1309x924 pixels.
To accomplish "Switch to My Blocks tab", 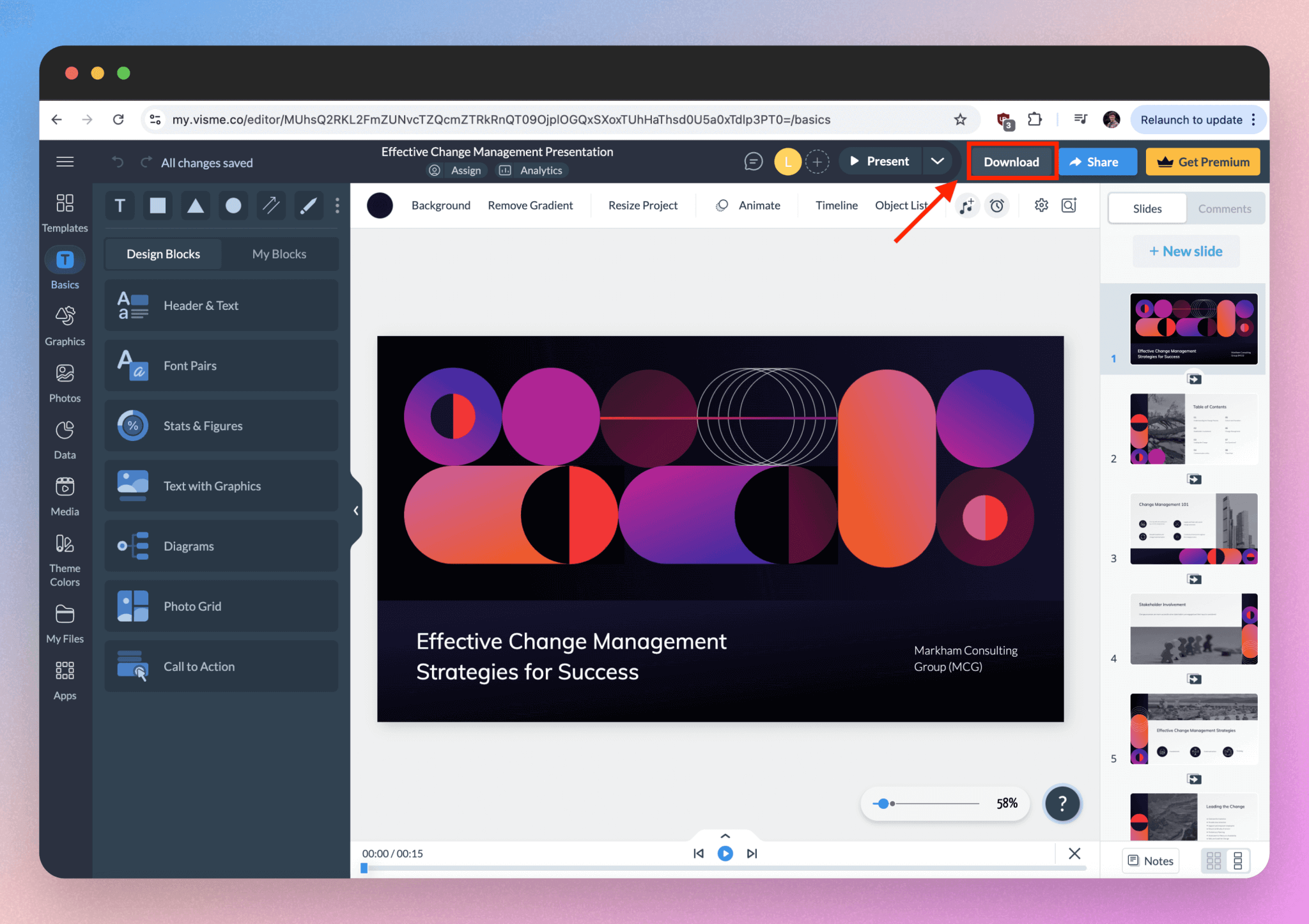I will click(x=279, y=254).
